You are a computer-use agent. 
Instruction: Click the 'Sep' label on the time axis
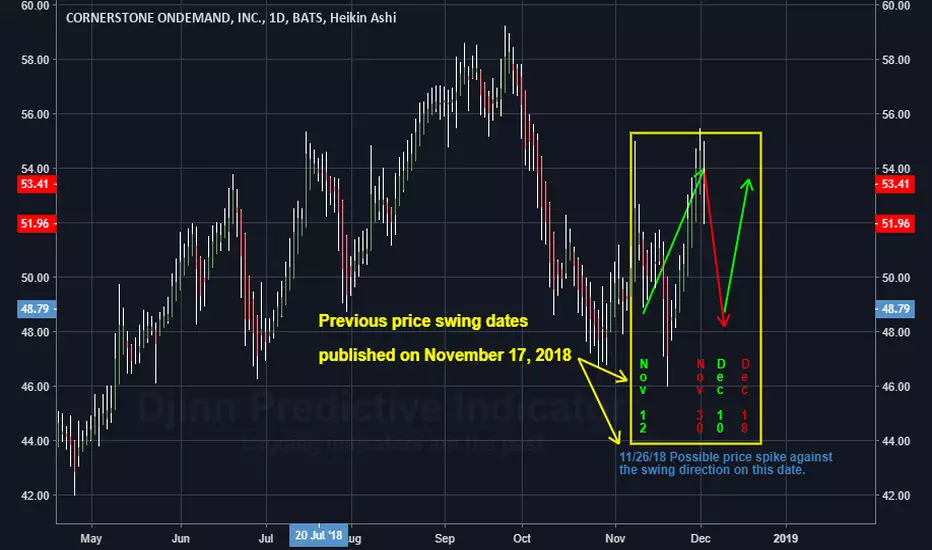tap(445, 538)
